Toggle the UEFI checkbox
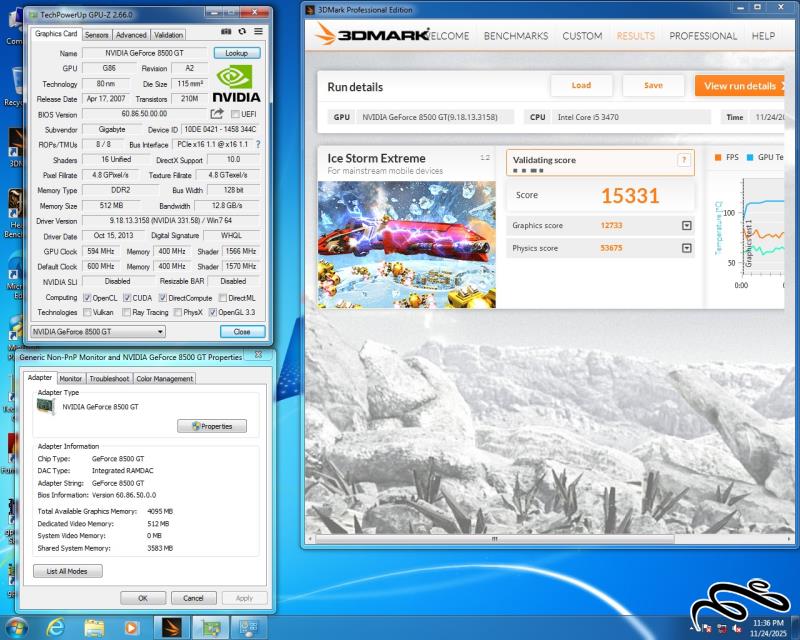The height and width of the screenshot is (640, 800). [x=235, y=114]
